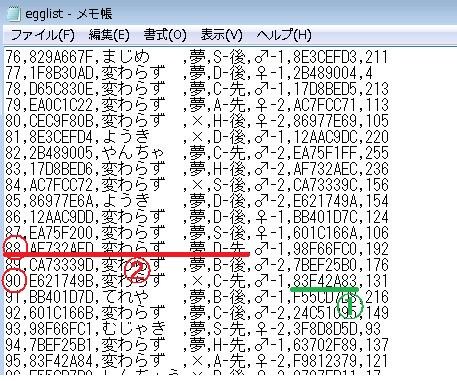Open the 編集(E) menu
The image size is (457, 381).
tap(109, 35)
